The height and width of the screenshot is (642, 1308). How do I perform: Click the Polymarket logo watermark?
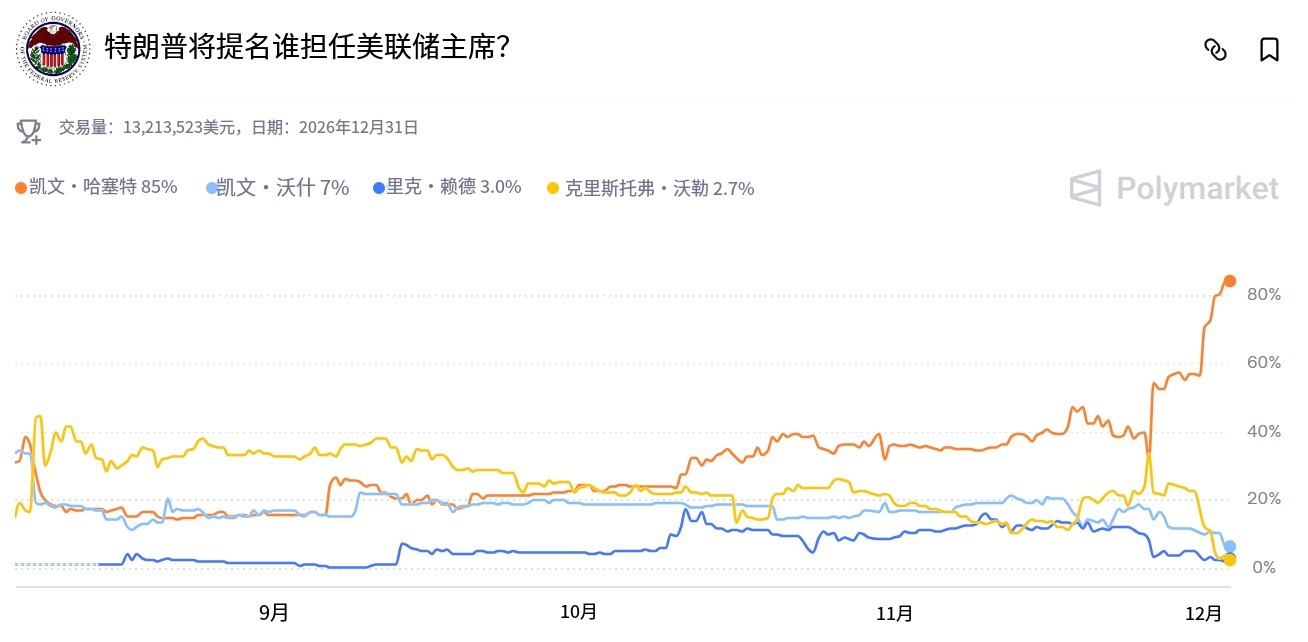coord(1174,189)
